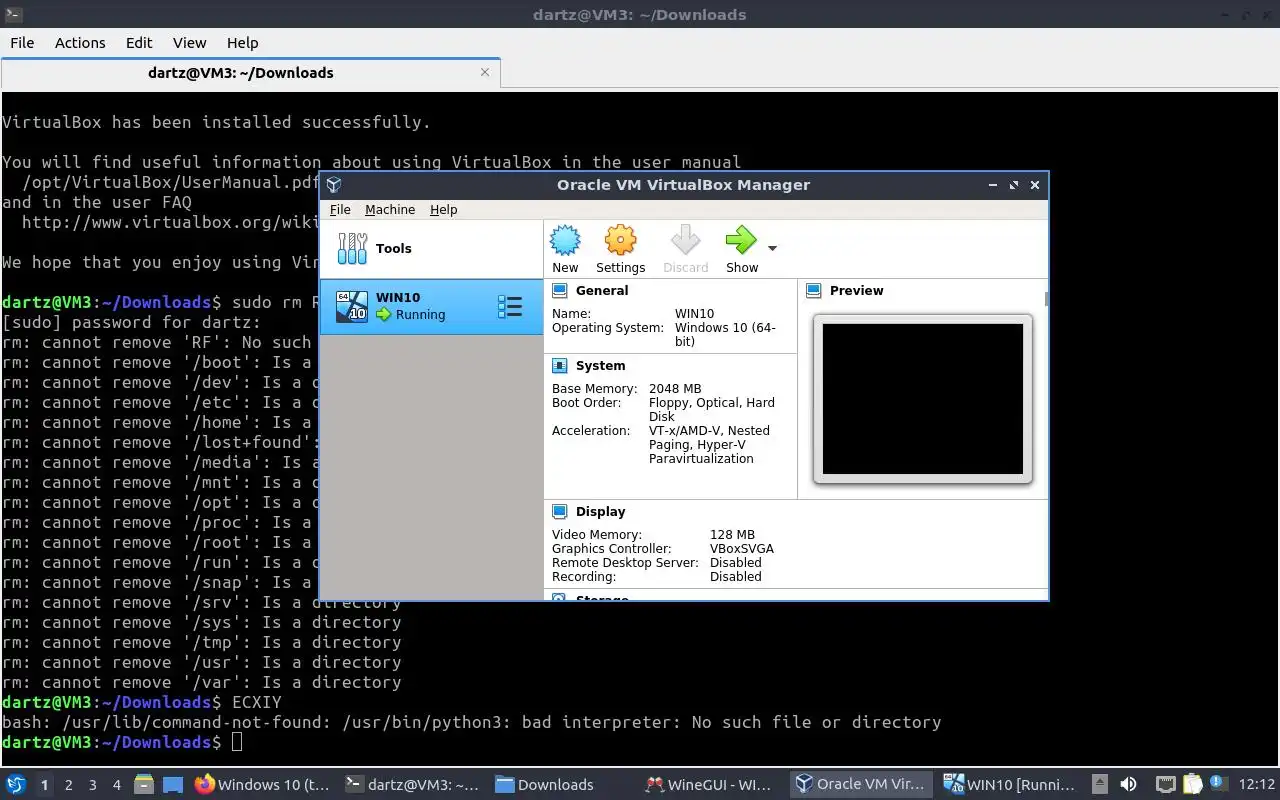Image resolution: width=1280 pixels, height=800 pixels.
Task: Click the Preview heading text
Action: 856,291
